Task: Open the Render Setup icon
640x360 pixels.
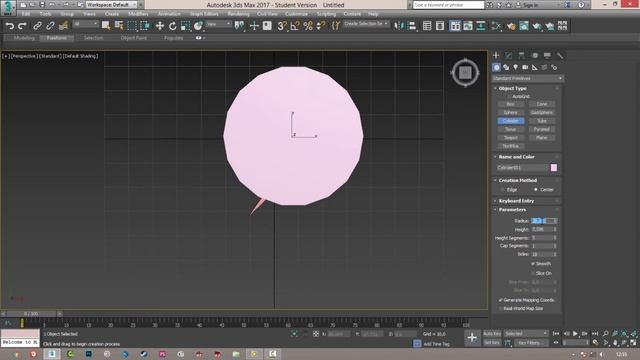Action: coord(524,26)
